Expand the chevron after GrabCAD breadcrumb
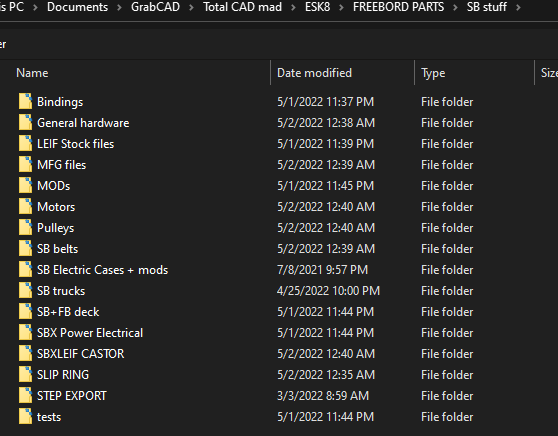 191,7
